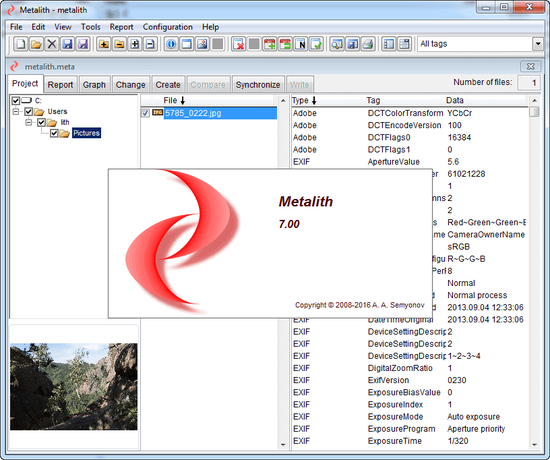Open the Configuration menu

pos(168,27)
